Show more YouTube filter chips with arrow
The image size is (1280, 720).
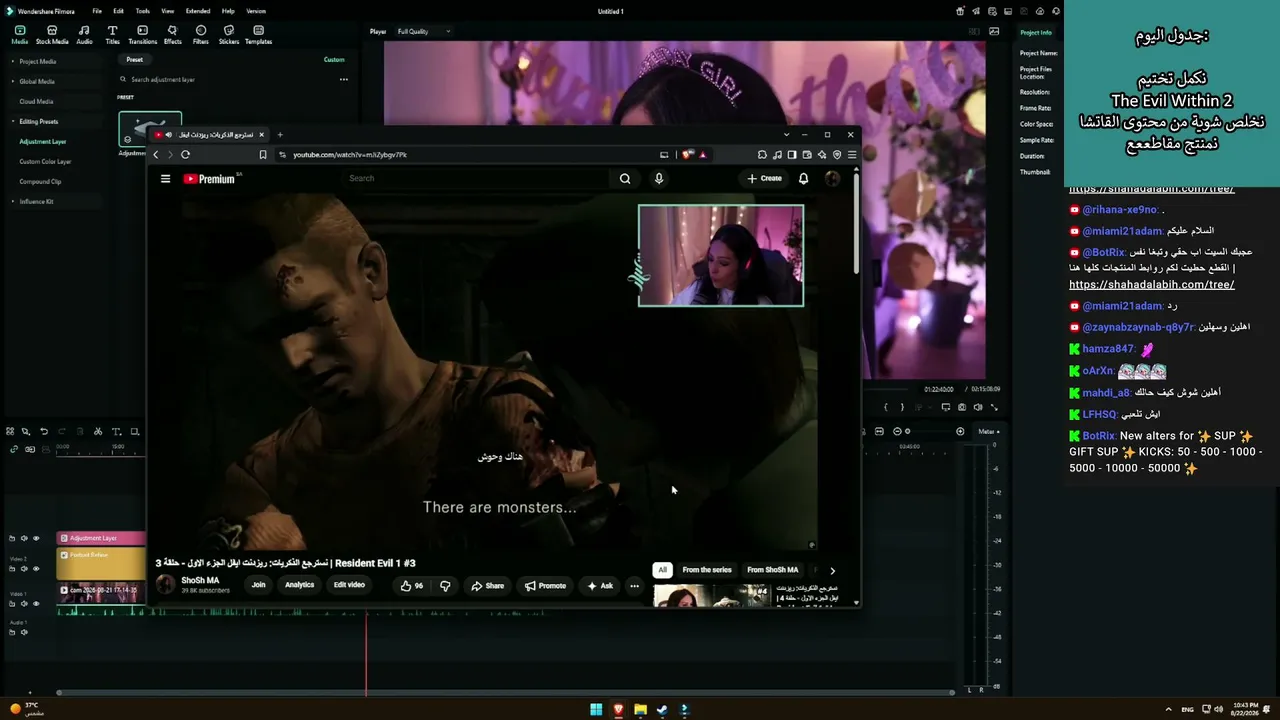tap(832, 570)
